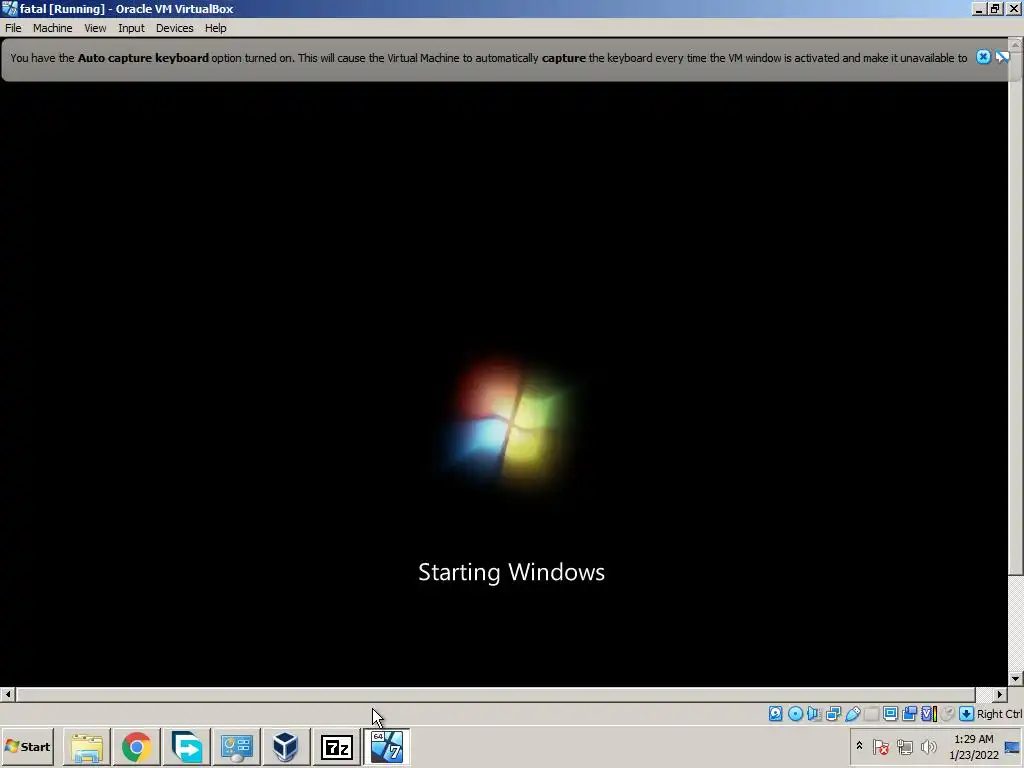1024x768 pixels.
Task: Click the display status icon
Action: pyautogui.click(x=890, y=714)
